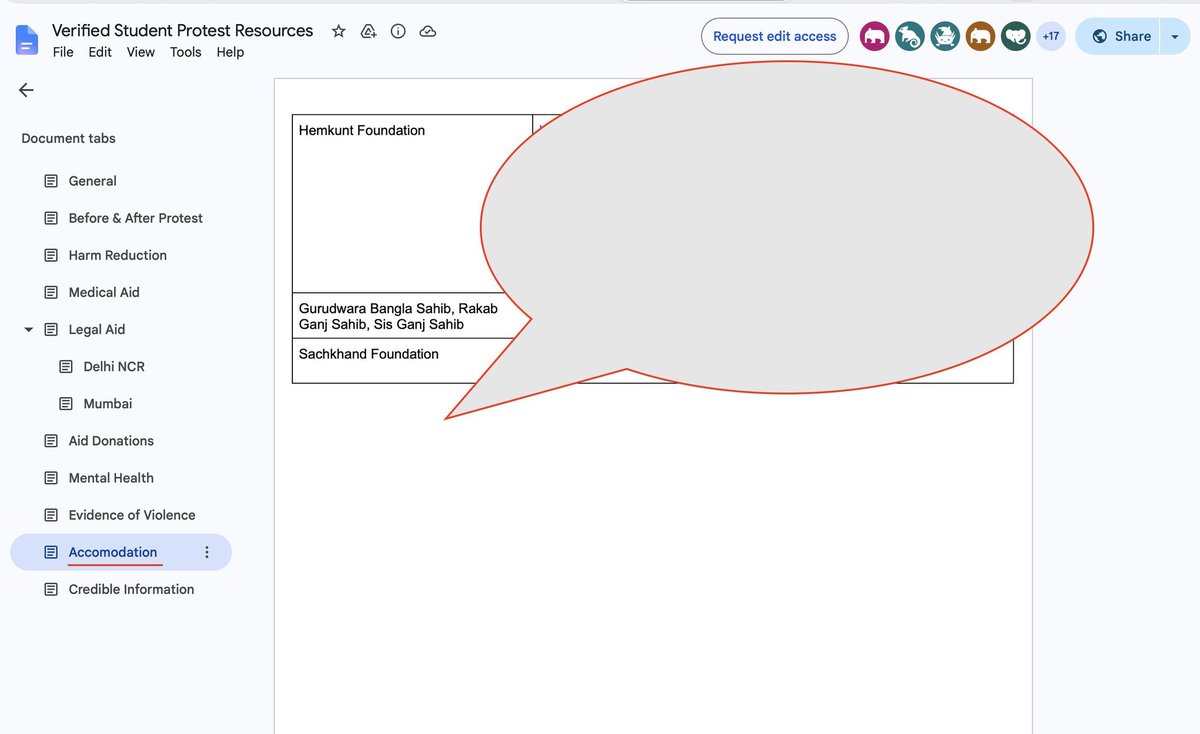The image size is (1200, 734).
Task: Open the Before & After Protest tab
Action: click(121, 218)
